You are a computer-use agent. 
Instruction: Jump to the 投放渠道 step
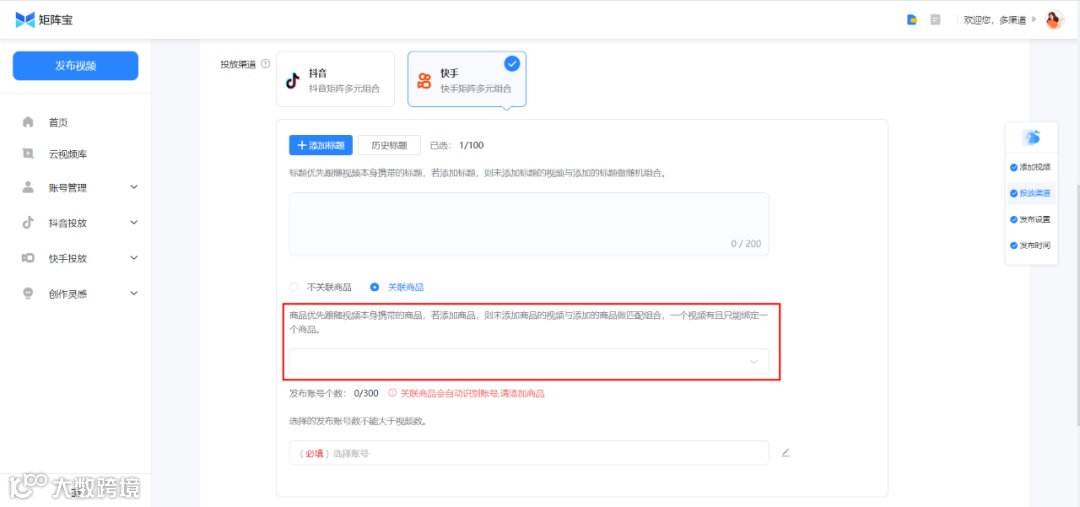point(1035,194)
